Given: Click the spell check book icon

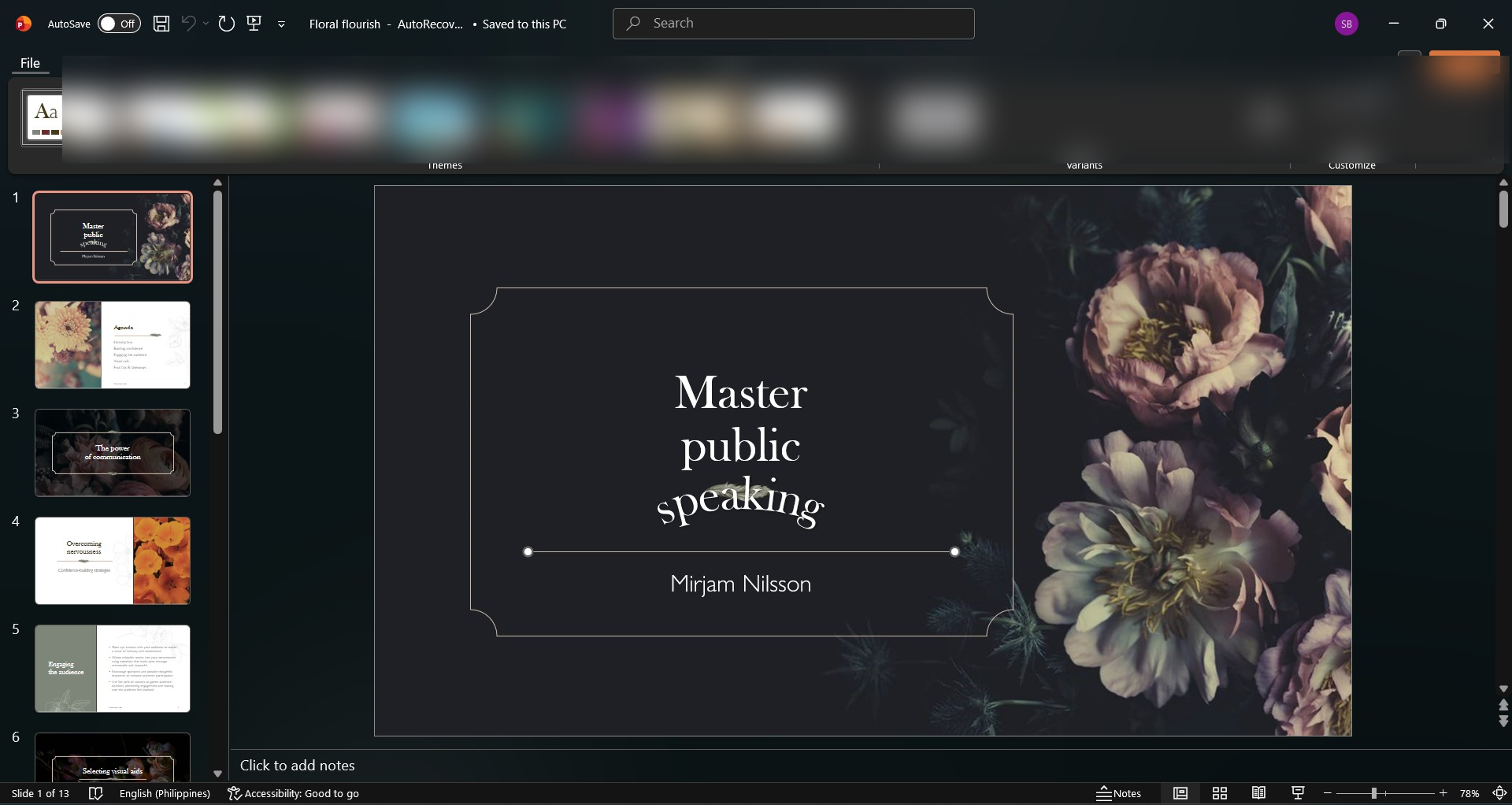Looking at the screenshot, I should click(96, 793).
